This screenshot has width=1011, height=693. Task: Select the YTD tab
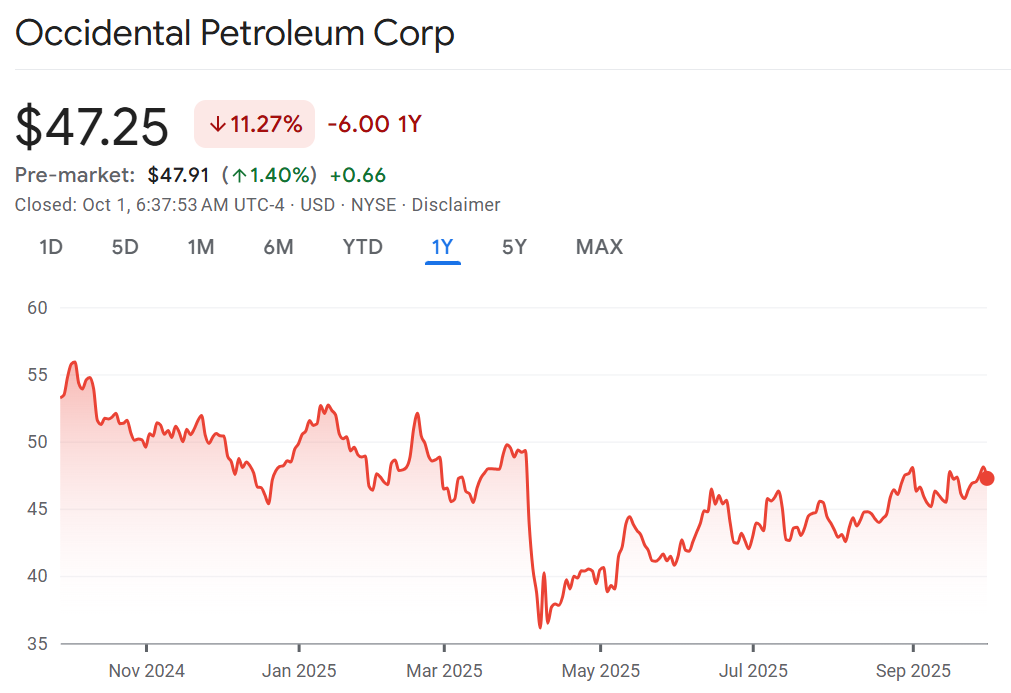pyautogui.click(x=362, y=247)
